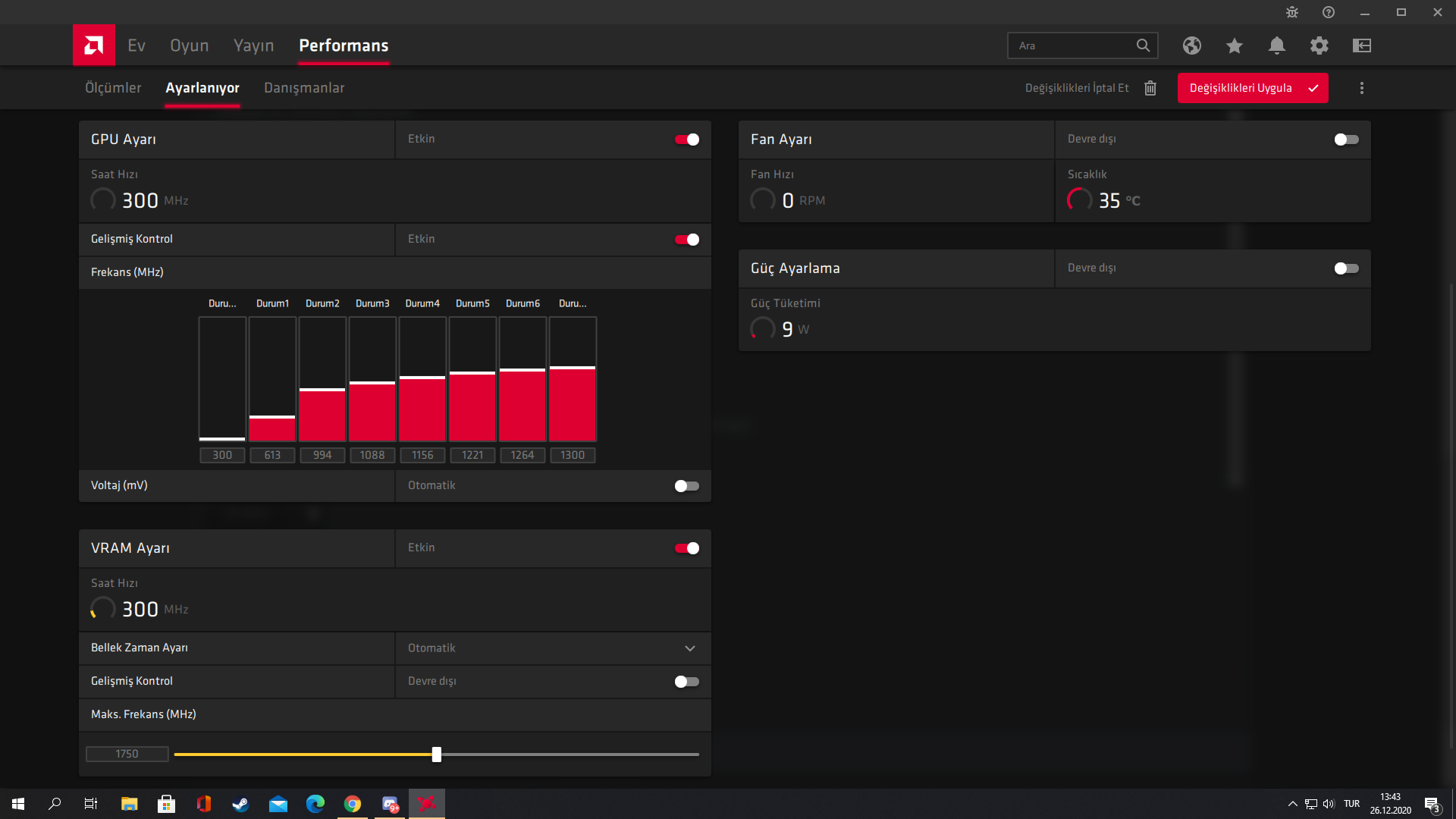1456x819 pixels.
Task: Click the Maks. Frekans slider handle
Action: pyautogui.click(x=437, y=755)
